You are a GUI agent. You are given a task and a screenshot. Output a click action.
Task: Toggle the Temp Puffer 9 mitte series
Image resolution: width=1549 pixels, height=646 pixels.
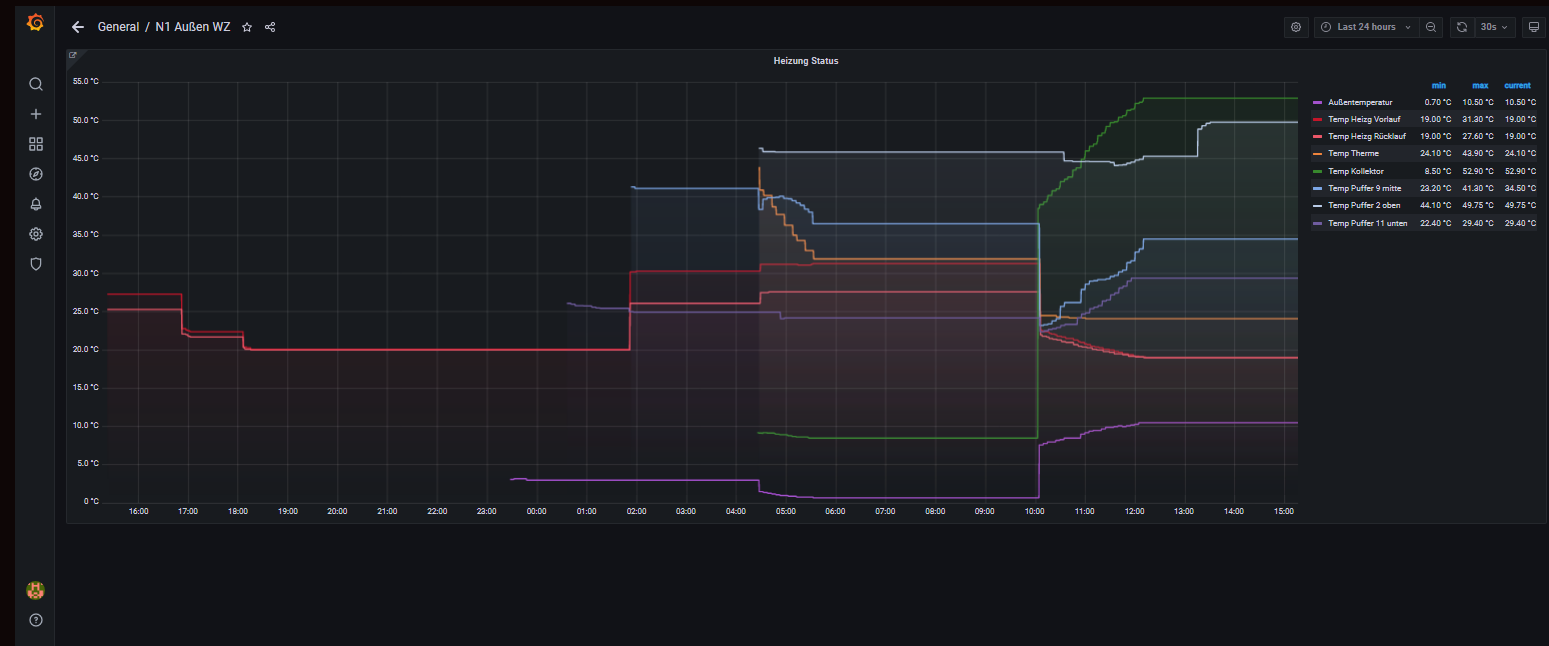(x=1364, y=188)
